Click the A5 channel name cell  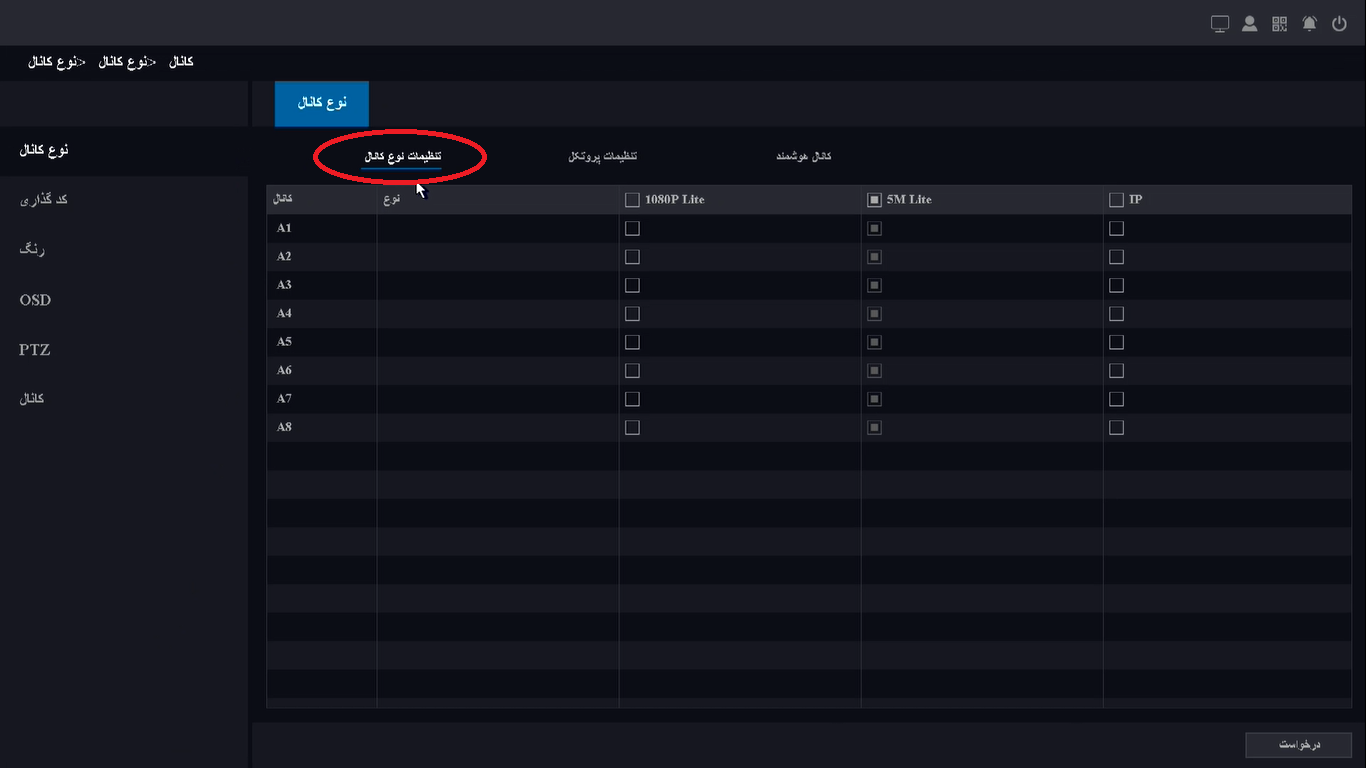pos(321,342)
